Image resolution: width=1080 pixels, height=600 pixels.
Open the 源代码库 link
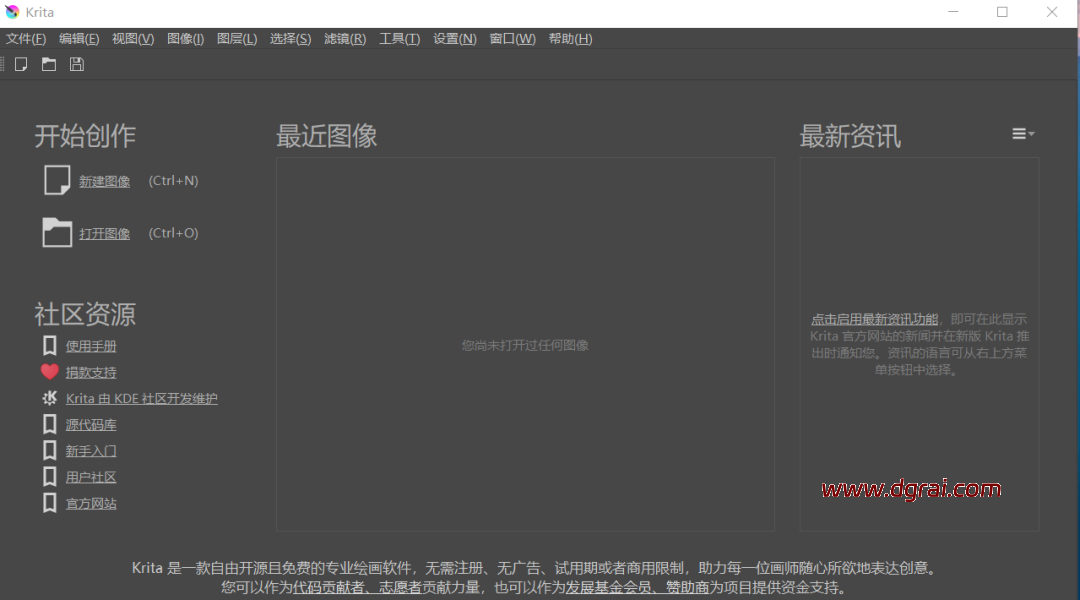[x=91, y=425]
